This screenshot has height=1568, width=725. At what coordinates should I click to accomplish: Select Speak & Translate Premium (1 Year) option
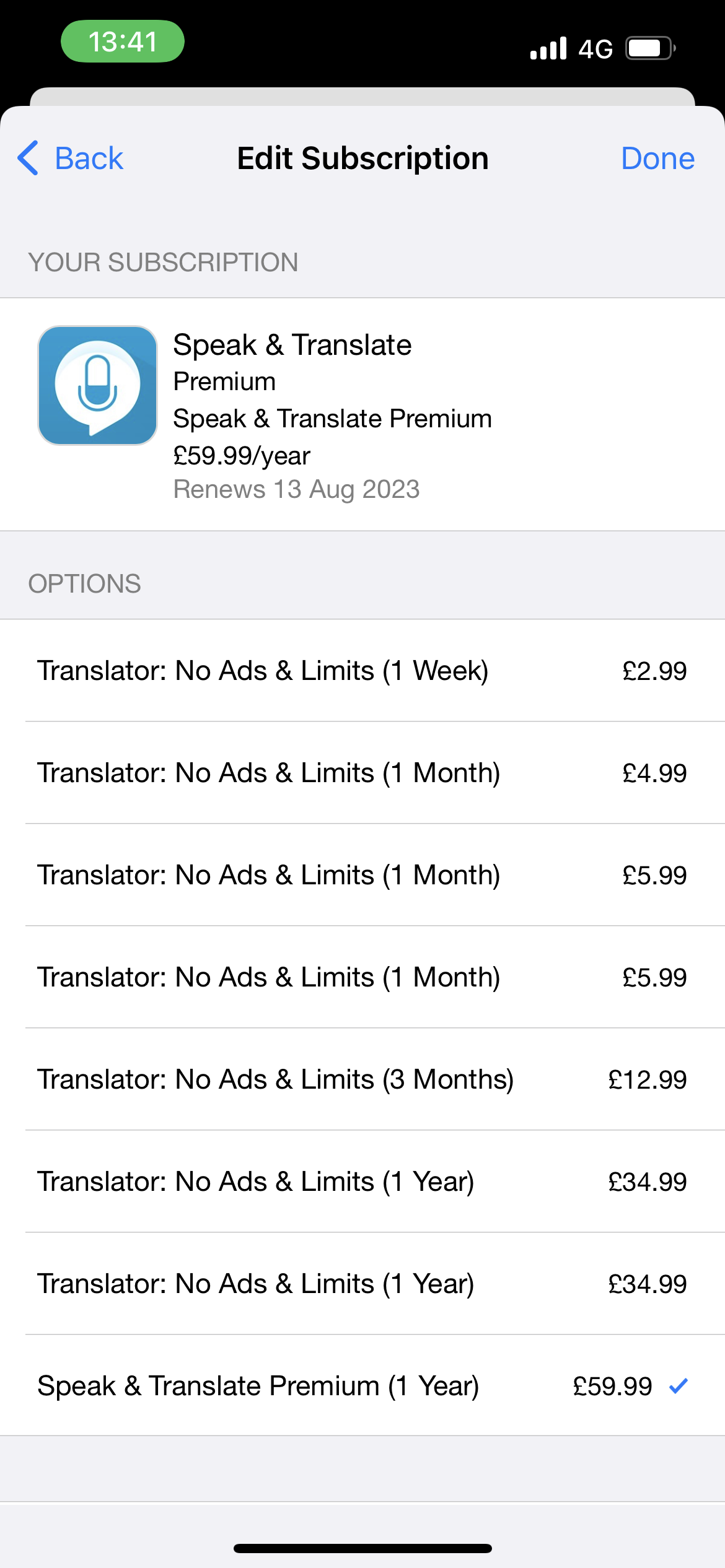(362, 1386)
